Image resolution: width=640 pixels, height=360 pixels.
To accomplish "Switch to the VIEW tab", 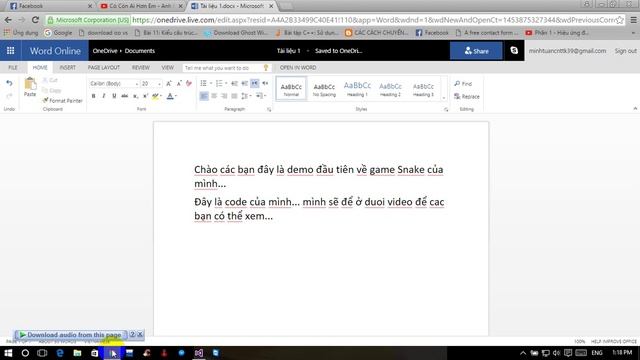I will pyautogui.click(x=167, y=68).
